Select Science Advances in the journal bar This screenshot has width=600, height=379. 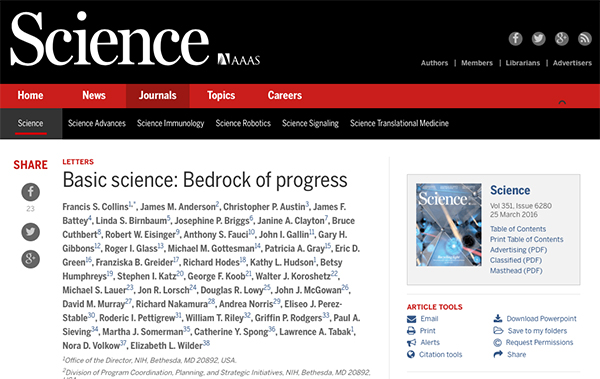97,123
